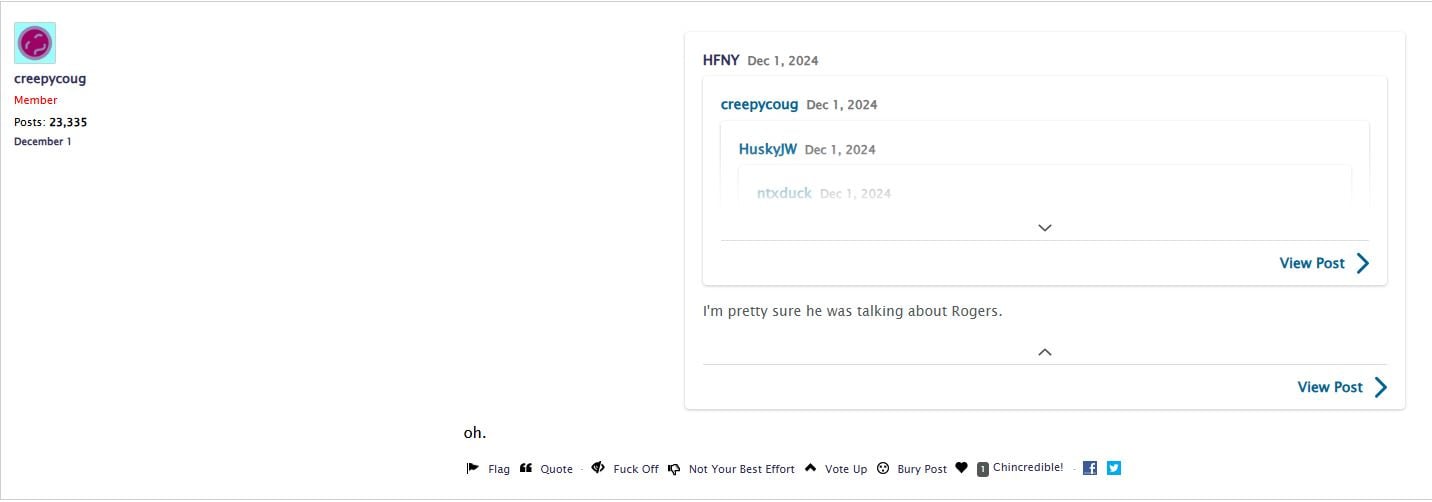This screenshot has width=1432, height=502.
Task: Click the Vote Up arrow icon
Action: (811, 468)
